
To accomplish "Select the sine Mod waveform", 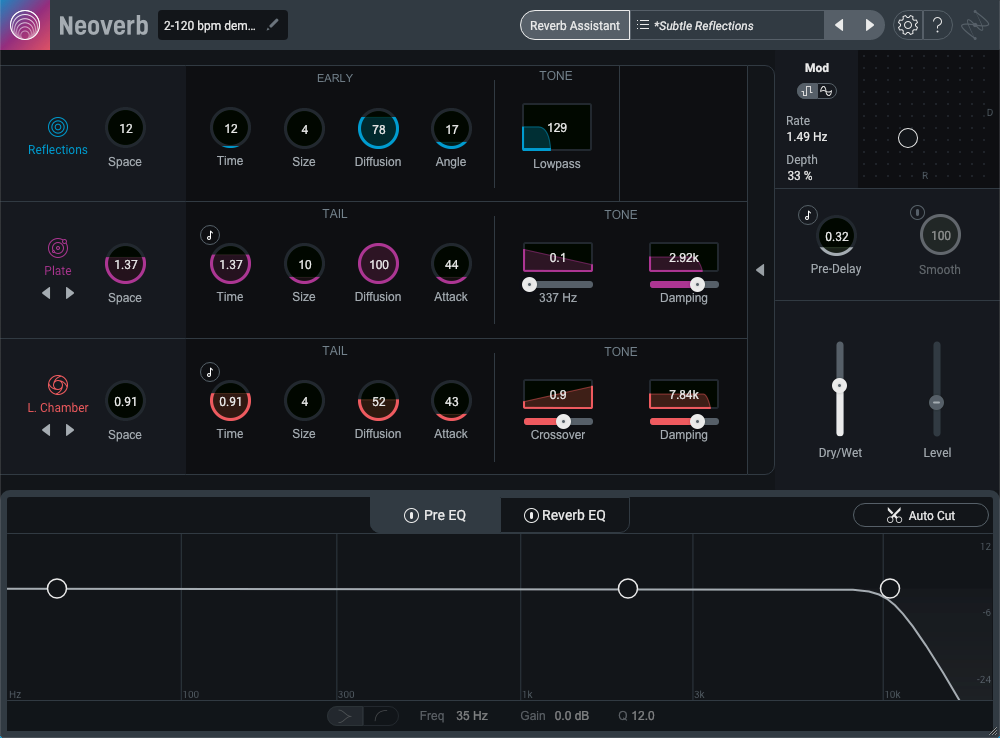I will 826,91.
